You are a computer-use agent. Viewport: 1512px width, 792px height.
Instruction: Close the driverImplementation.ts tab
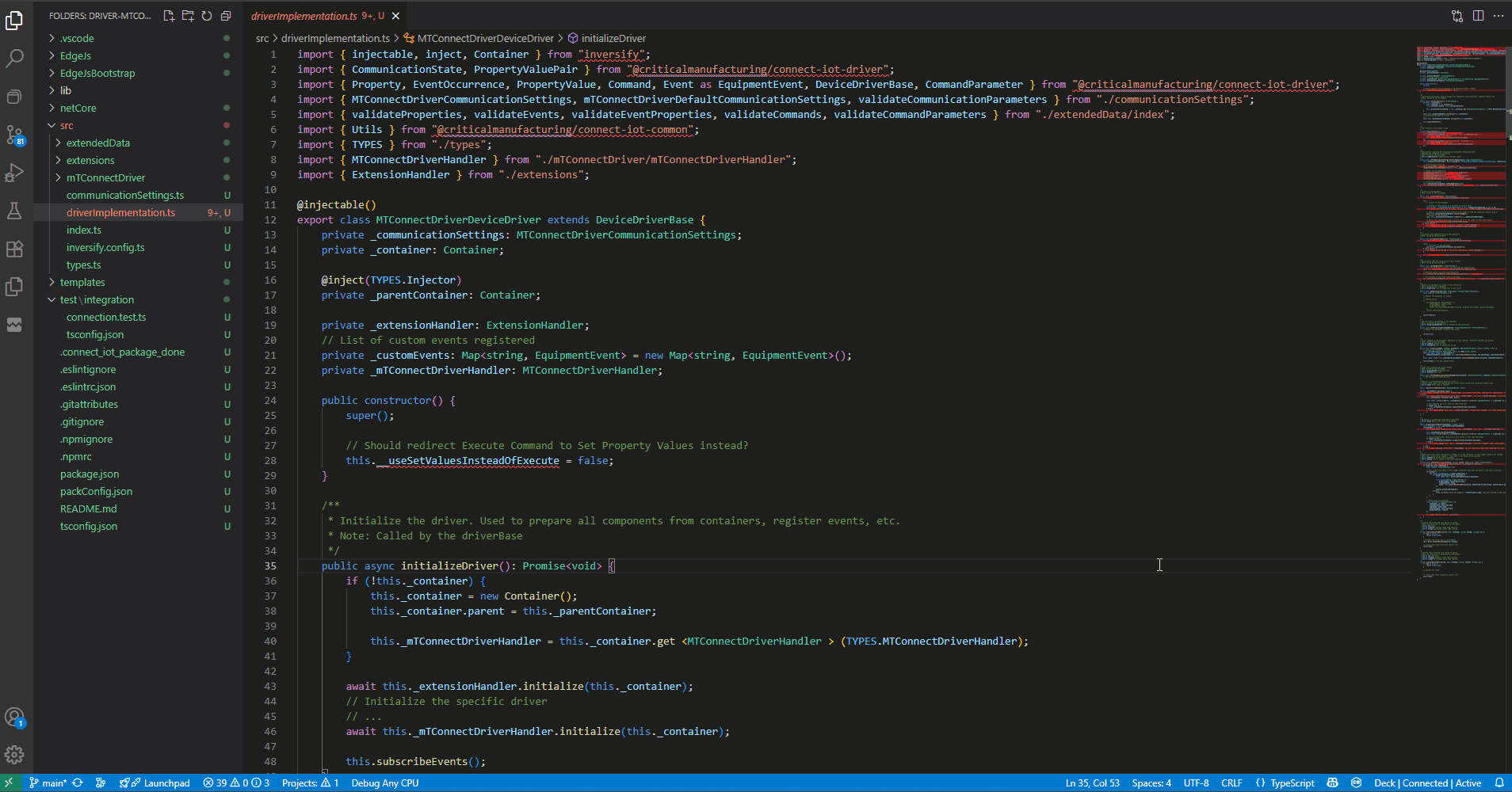click(395, 16)
